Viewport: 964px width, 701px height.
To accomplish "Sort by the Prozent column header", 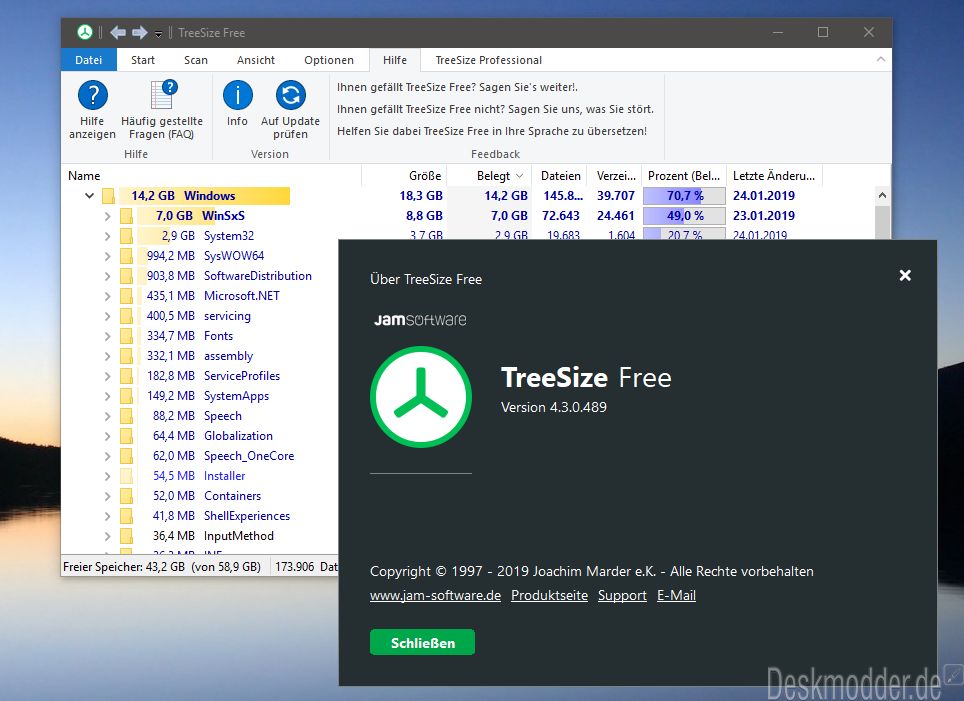I will pyautogui.click(x=684, y=176).
